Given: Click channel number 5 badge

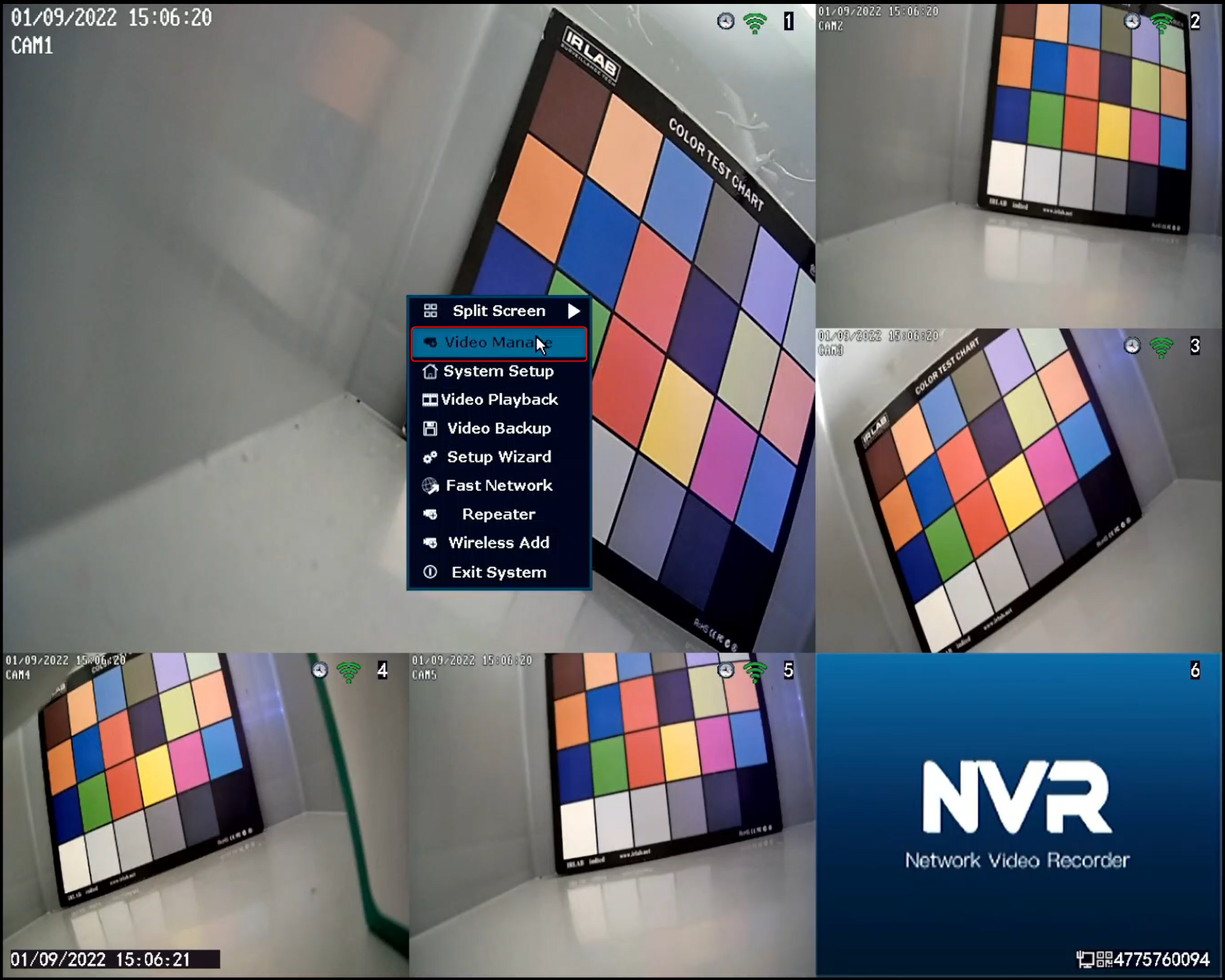Looking at the screenshot, I should pos(789,670).
